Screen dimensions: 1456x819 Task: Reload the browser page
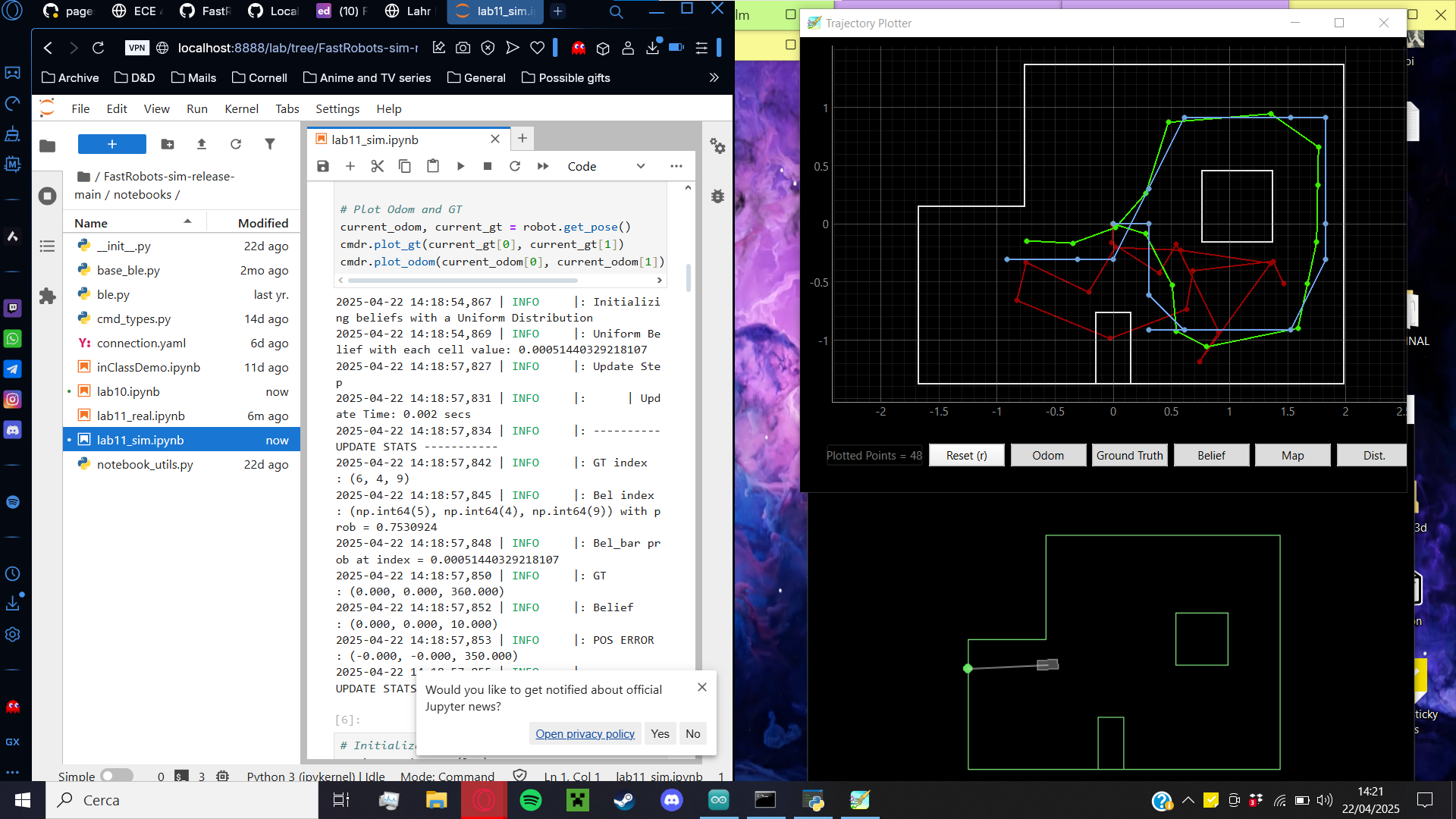[x=98, y=48]
